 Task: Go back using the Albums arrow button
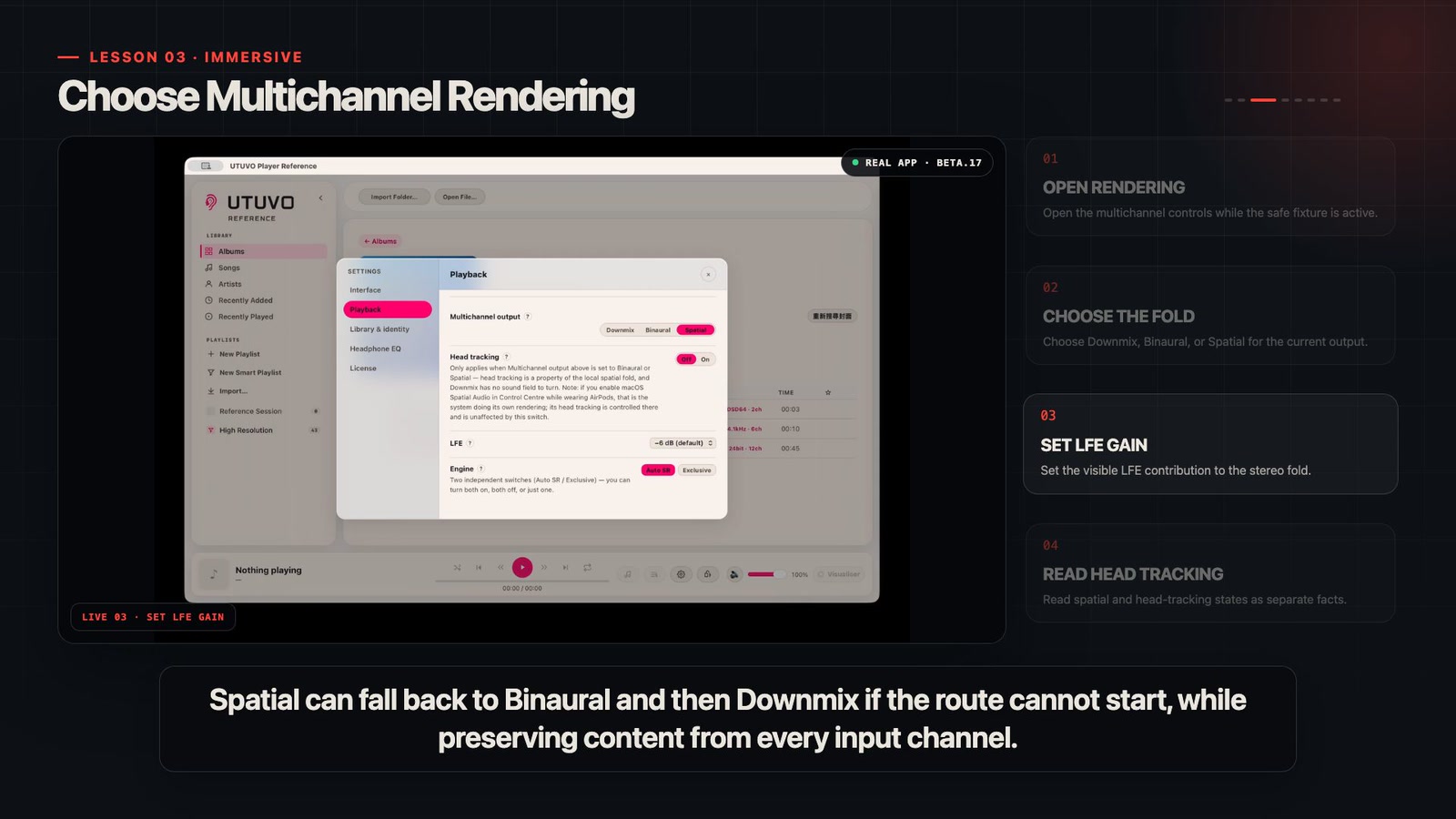point(380,241)
